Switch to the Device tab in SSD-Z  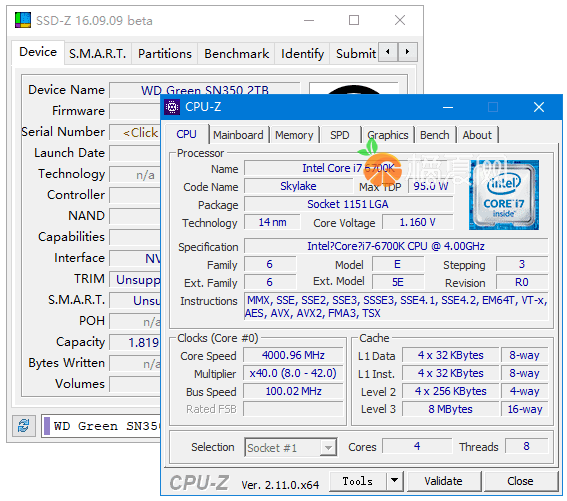tap(38, 52)
